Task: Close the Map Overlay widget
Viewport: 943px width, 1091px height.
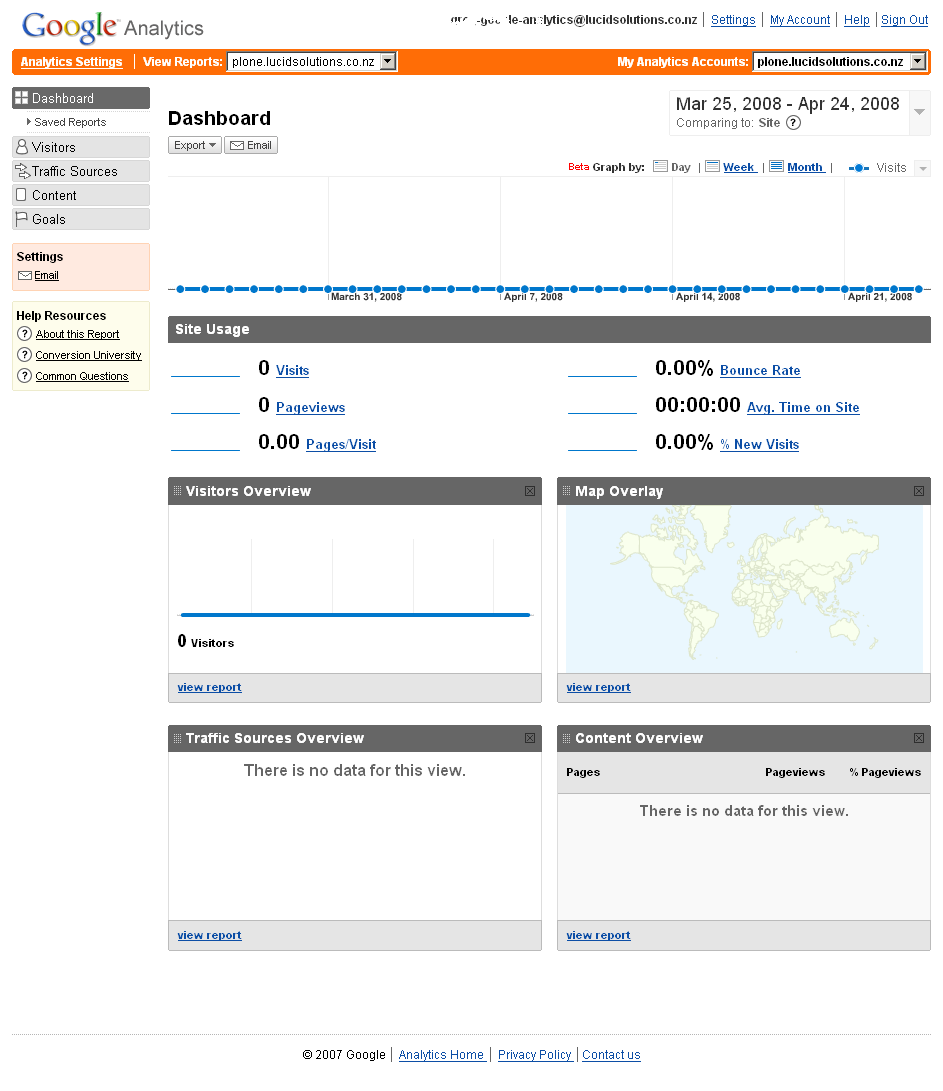Action: [919, 491]
